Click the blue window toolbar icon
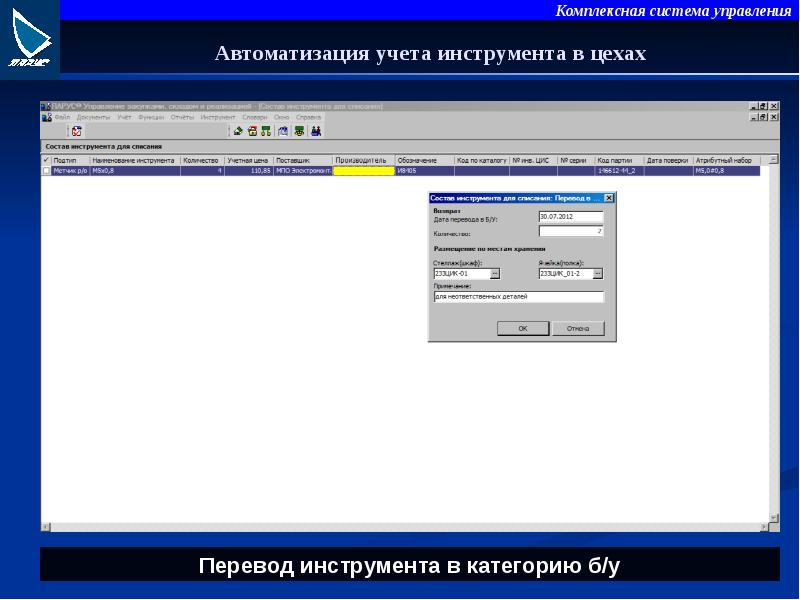The image size is (800, 600). tap(283, 131)
